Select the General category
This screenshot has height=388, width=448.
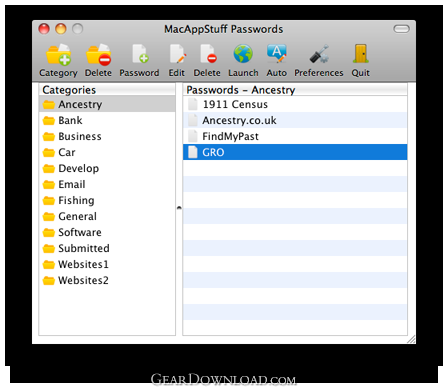point(107,216)
